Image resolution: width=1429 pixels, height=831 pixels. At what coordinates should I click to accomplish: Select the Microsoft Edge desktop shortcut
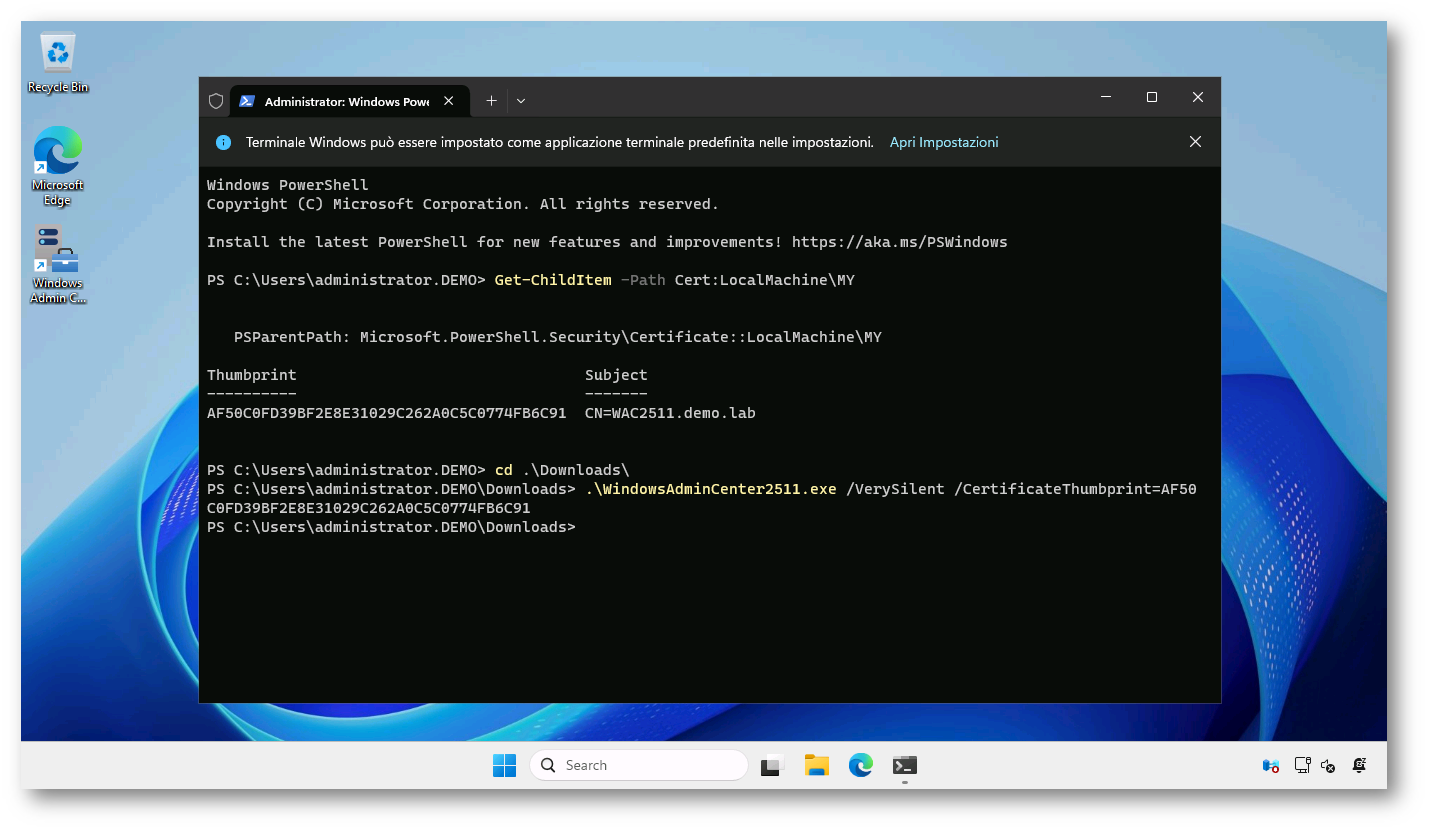click(57, 166)
